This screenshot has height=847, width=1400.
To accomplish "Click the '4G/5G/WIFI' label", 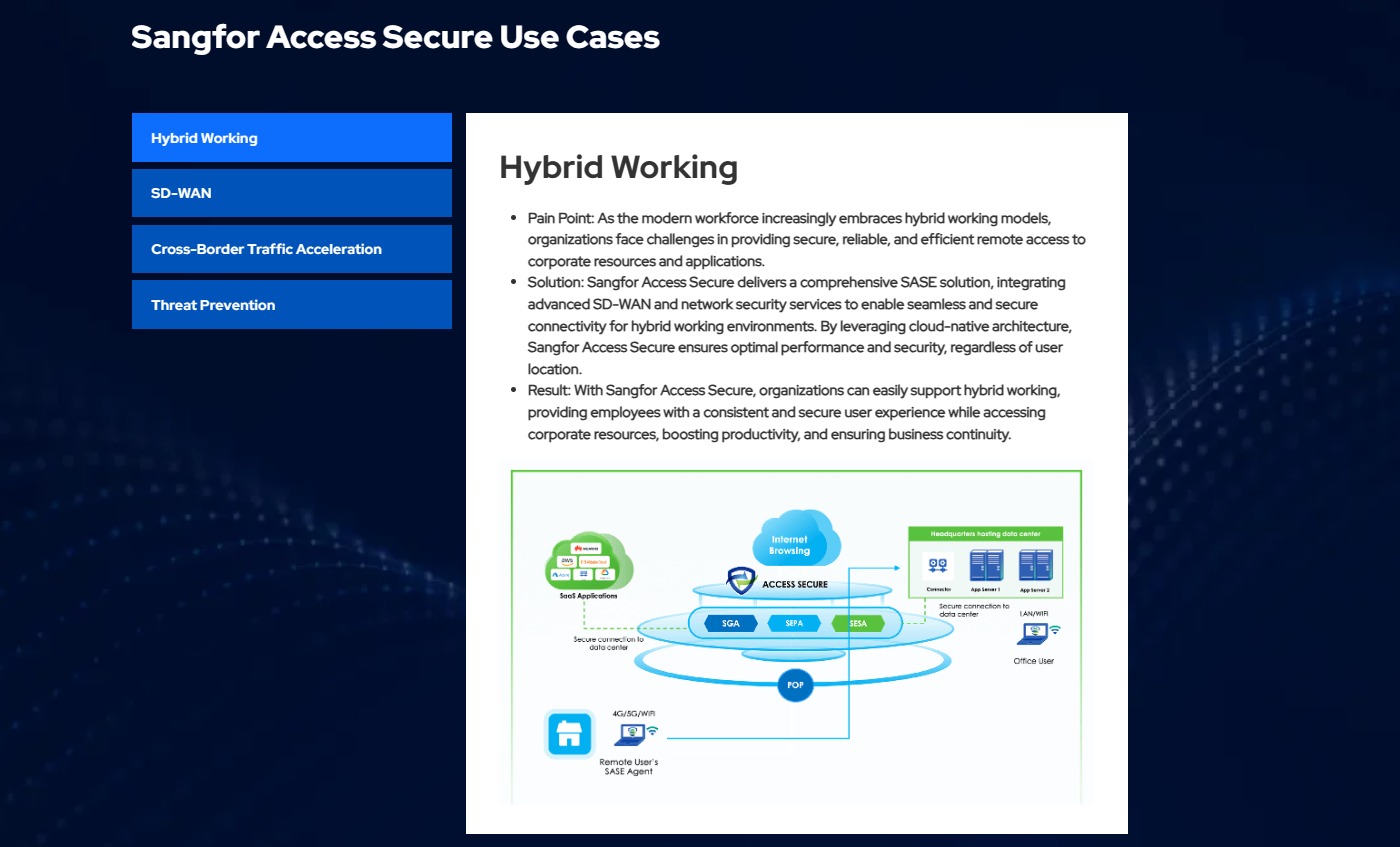I will pyautogui.click(x=634, y=714).
